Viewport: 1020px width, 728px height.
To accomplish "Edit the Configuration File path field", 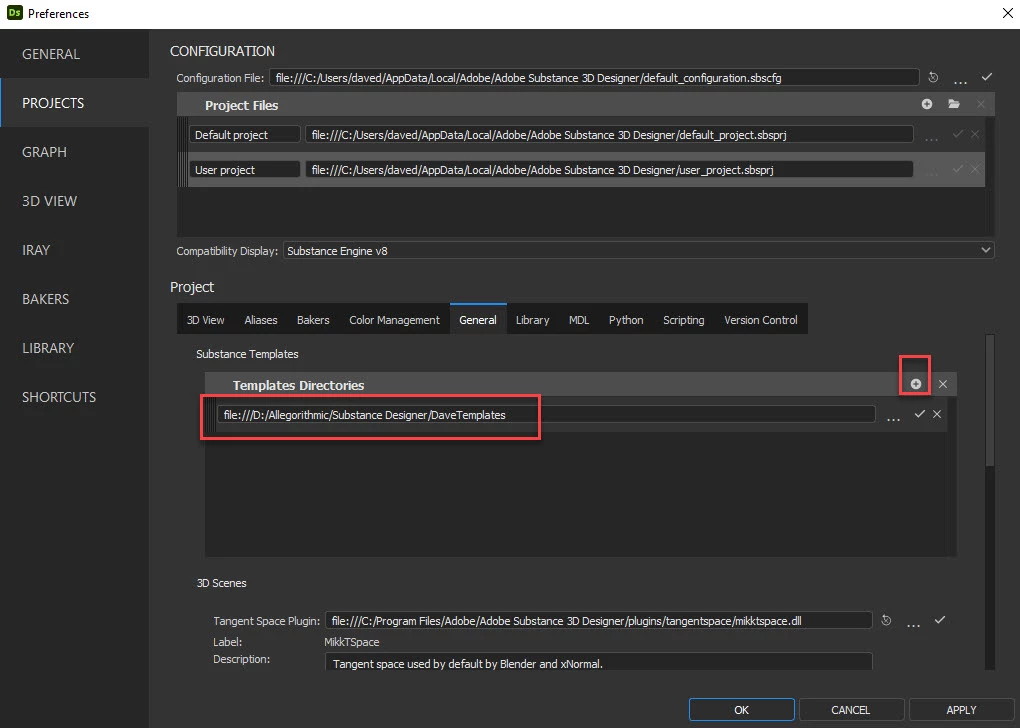I will pos(594,77).
